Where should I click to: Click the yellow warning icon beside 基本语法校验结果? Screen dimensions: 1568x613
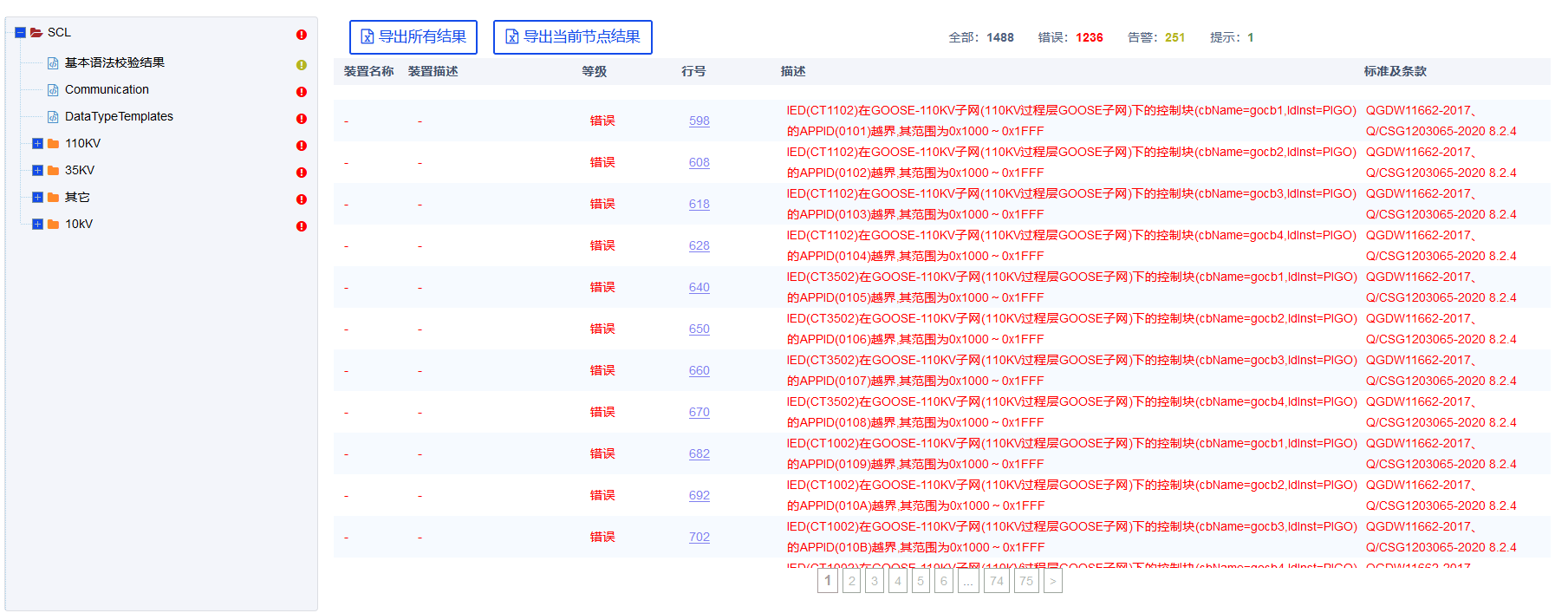[x=302, y=65]
